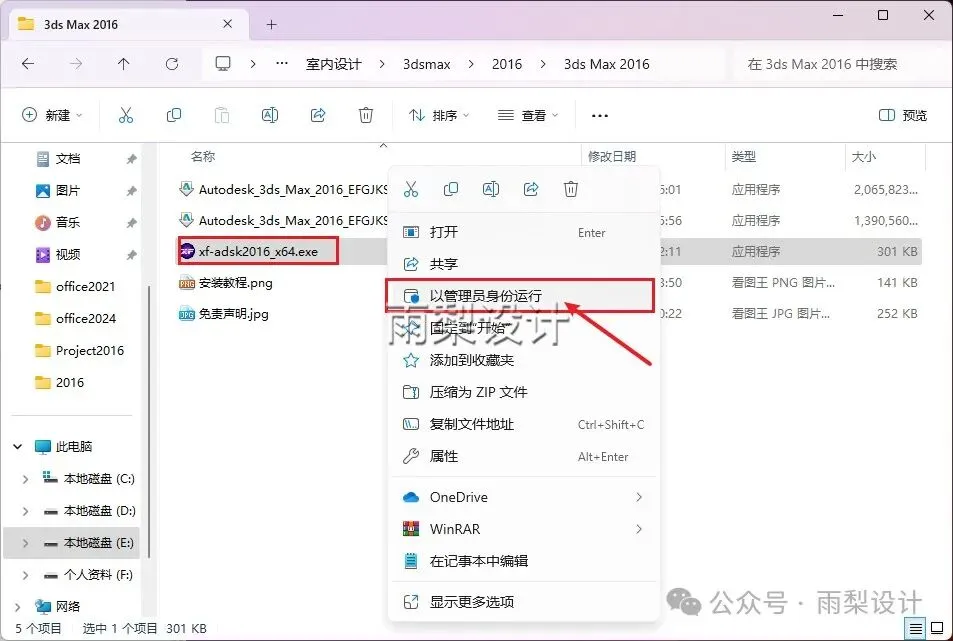Select the 免责声明.jpg file
953x641 pixels.
coord(233,314)
